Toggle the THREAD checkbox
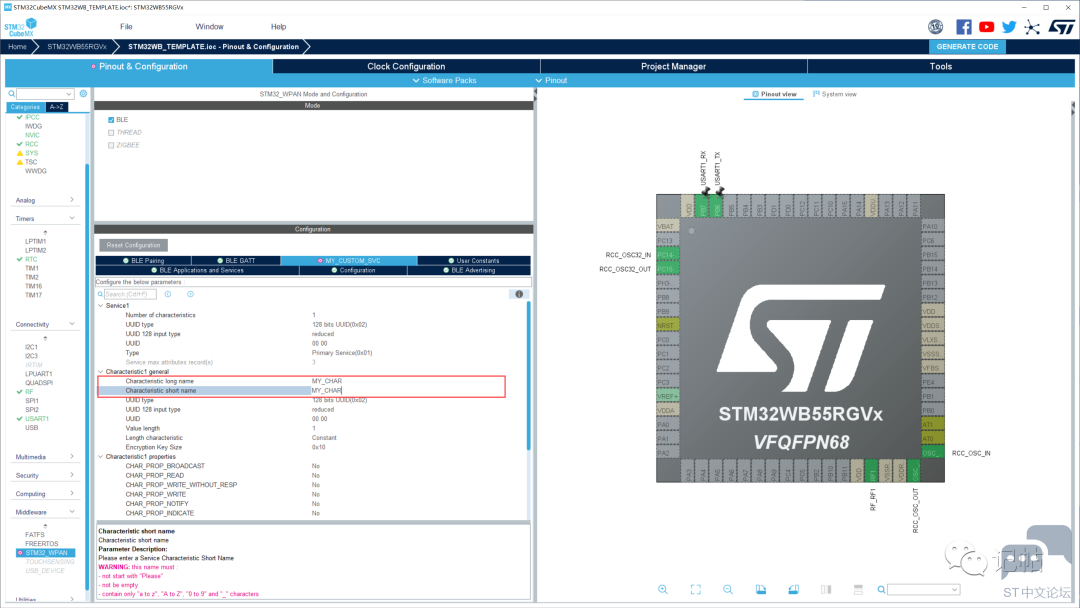Screen dimensions: 1080x608 111,132
